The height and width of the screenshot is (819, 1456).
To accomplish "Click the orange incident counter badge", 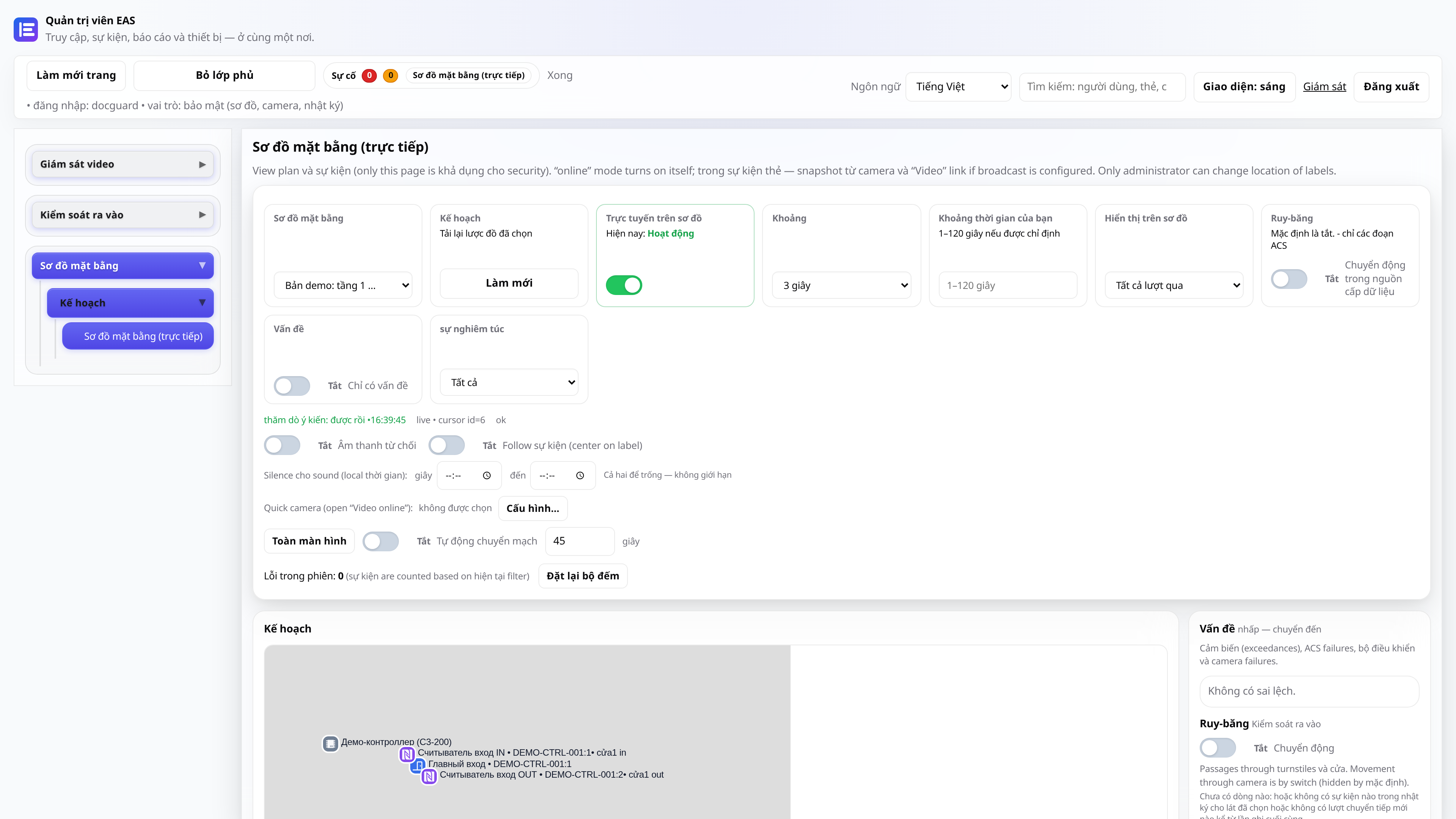I will (391, 75).
